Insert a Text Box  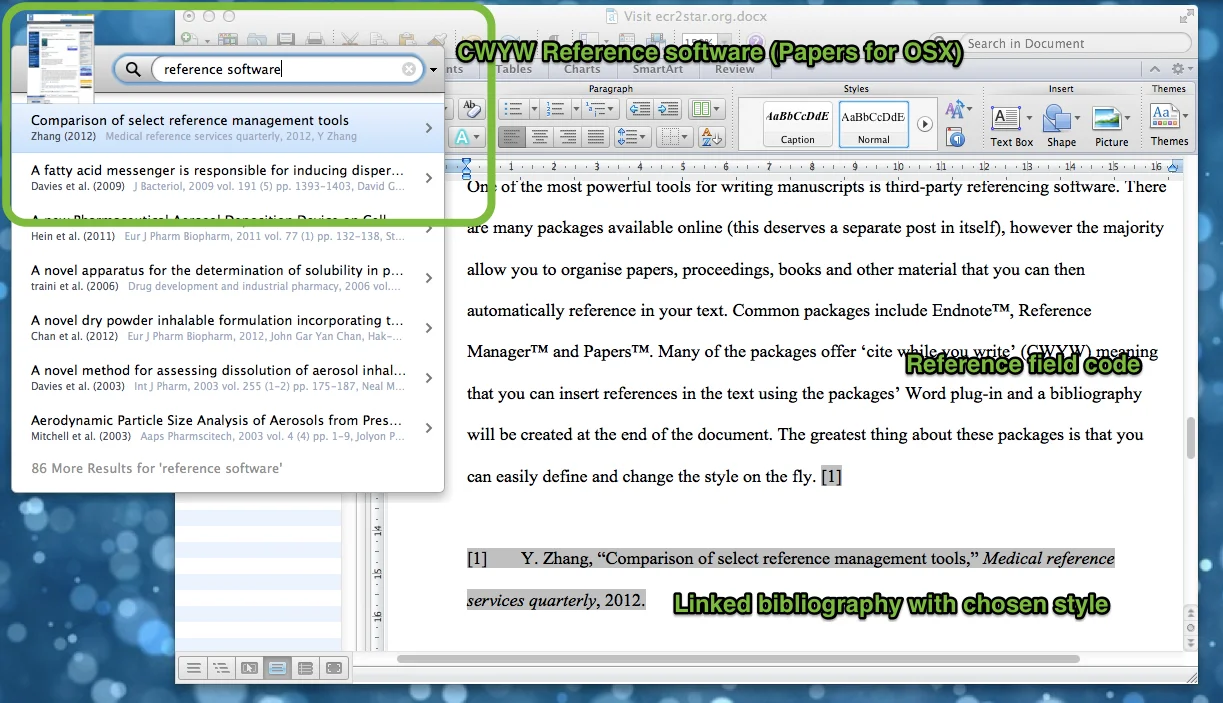click(1012, 124)
